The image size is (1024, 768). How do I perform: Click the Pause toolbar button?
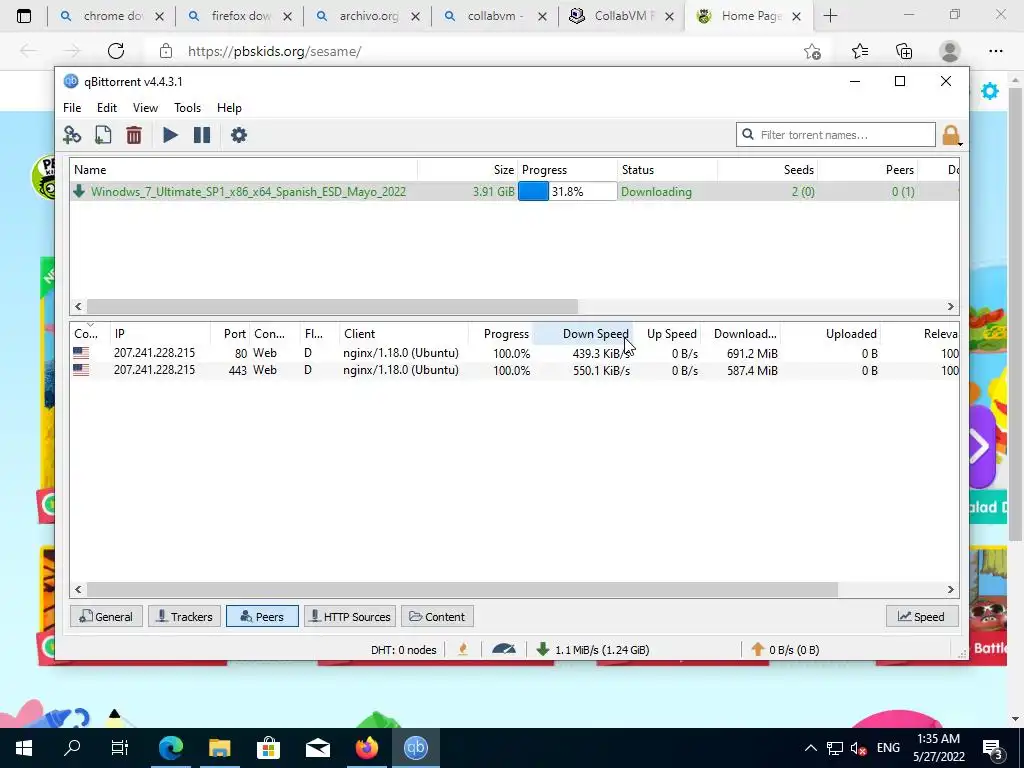coord(202,135)
